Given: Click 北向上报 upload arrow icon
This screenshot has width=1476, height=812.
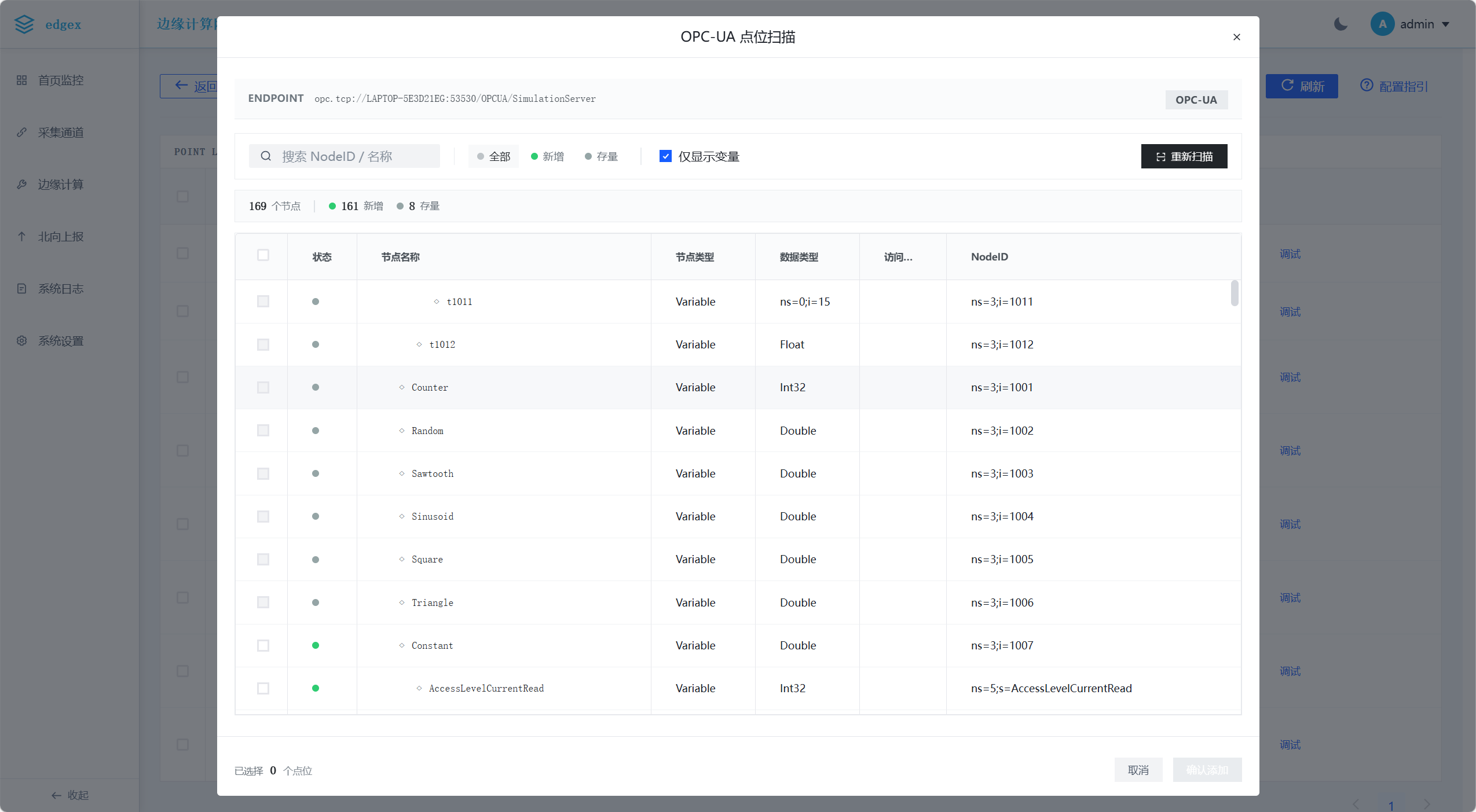Looking at the screenshot, I should (22, 237).
